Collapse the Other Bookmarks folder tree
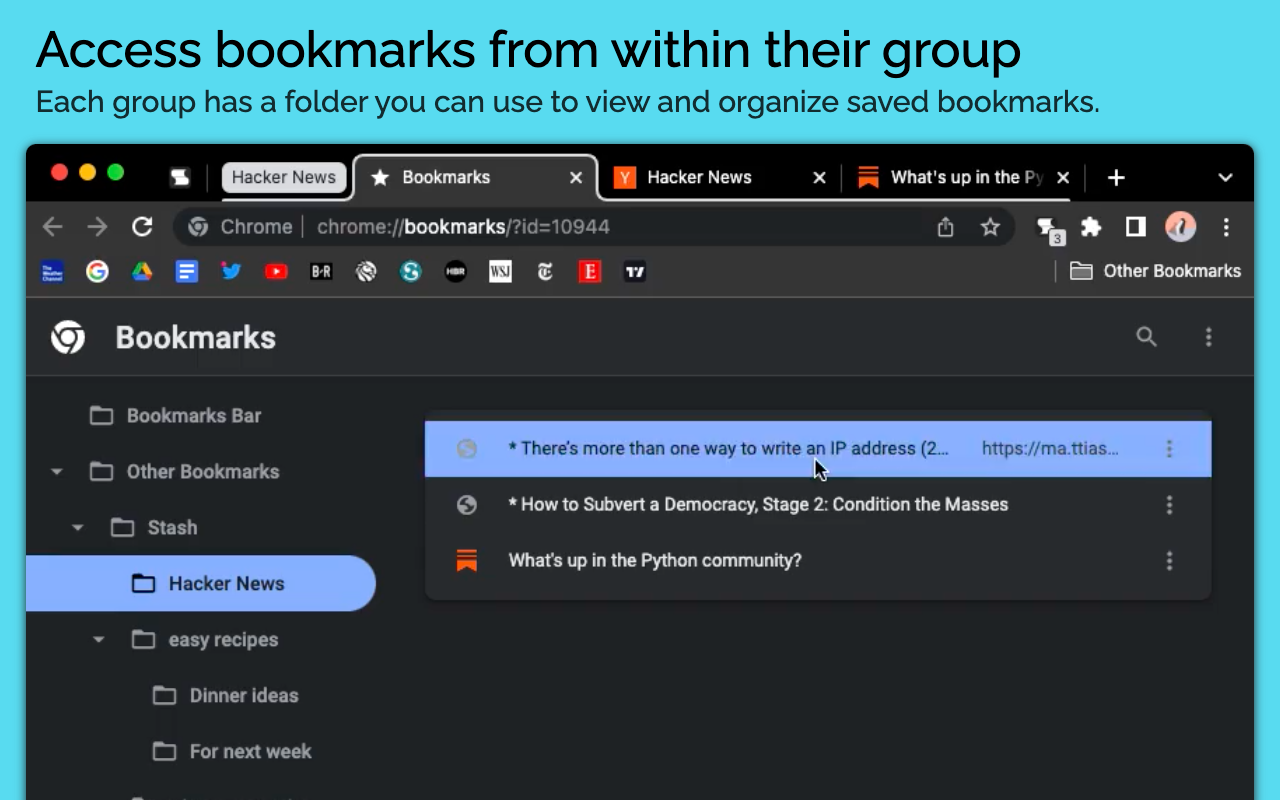 (57, 472)
